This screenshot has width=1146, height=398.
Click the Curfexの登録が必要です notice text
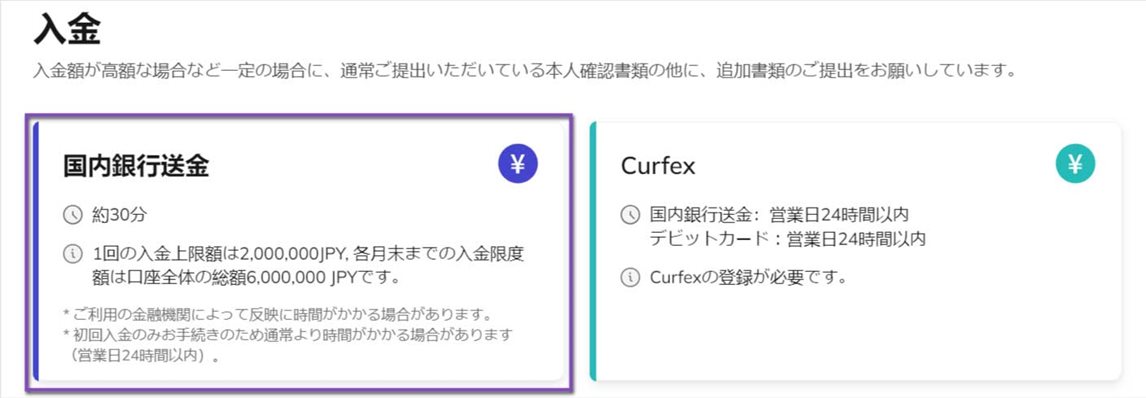point(748,278)
